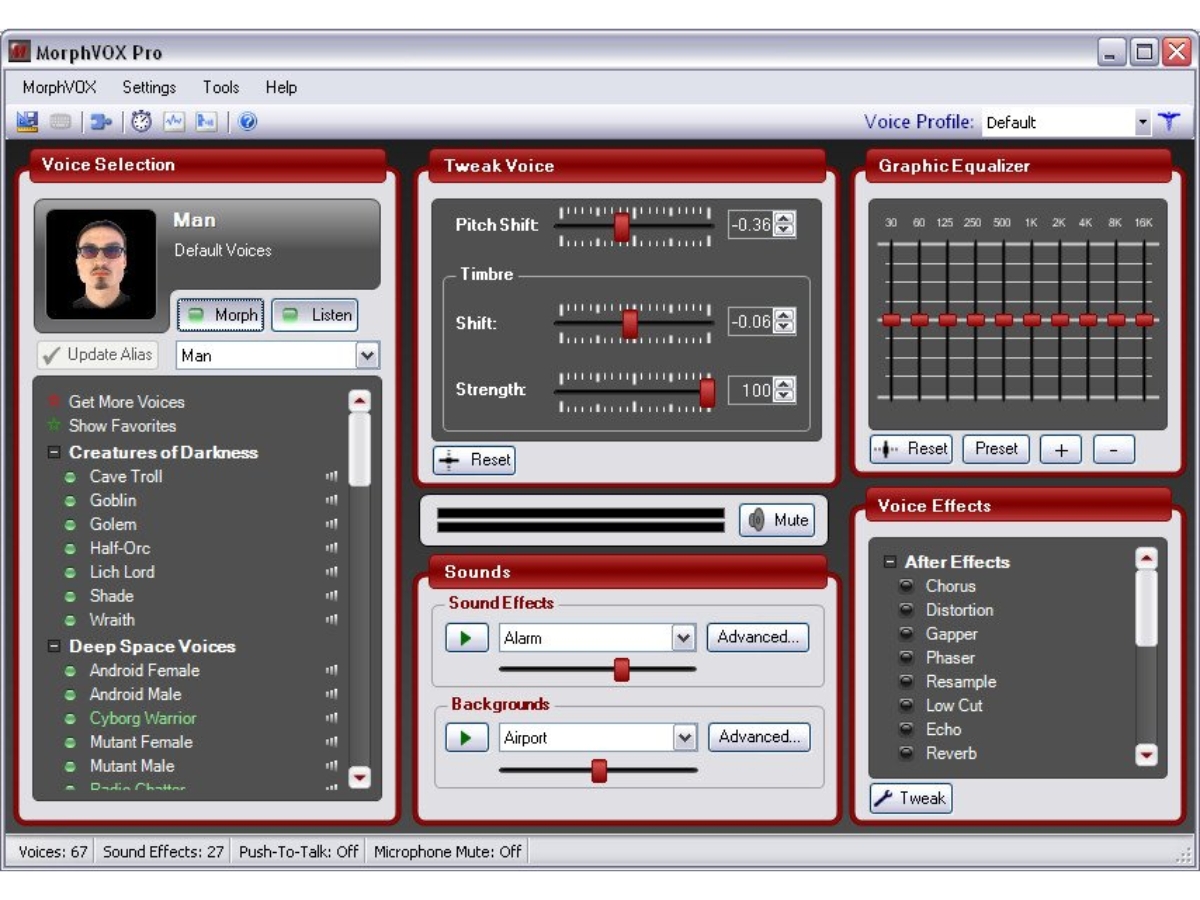Toggle the Listen button
The image size is (1200, 900).
tap(315, 315)
